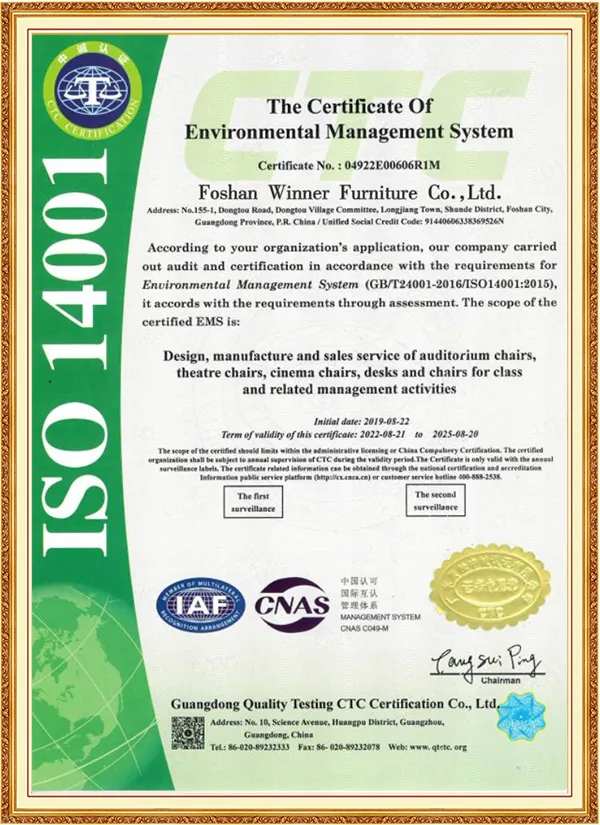The height and width of the screenshot is (825, 600).
Task: Click "CNAS C049-M" code
Action: tap(364, 628)
